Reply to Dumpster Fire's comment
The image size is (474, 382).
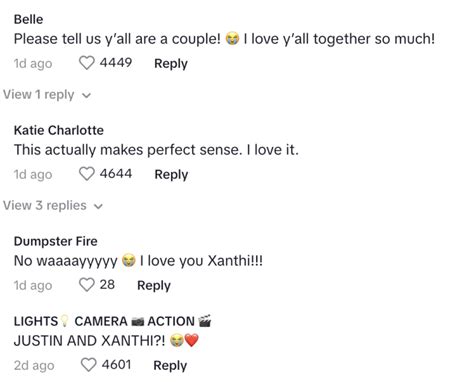(154, 285)
